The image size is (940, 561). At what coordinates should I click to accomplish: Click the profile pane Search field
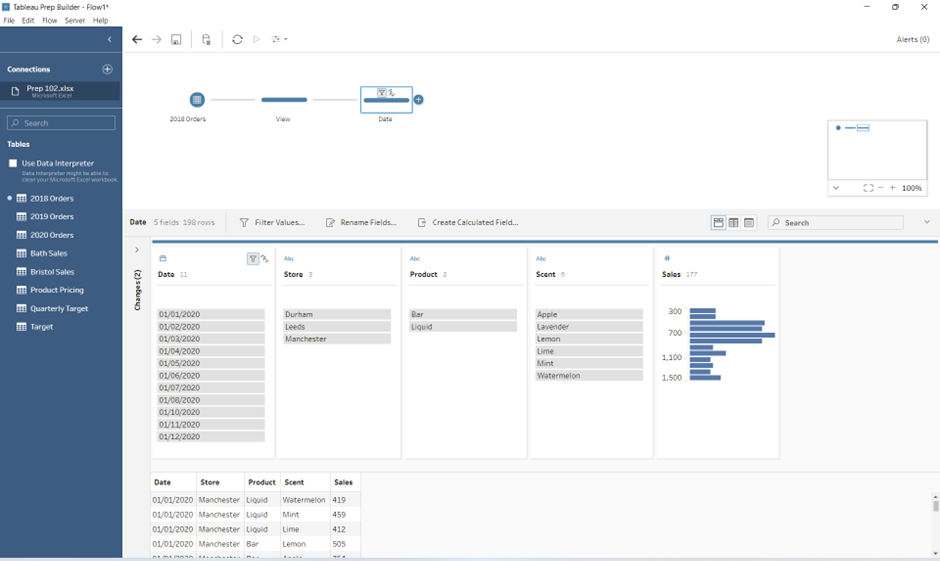click(x=836, y=222)
